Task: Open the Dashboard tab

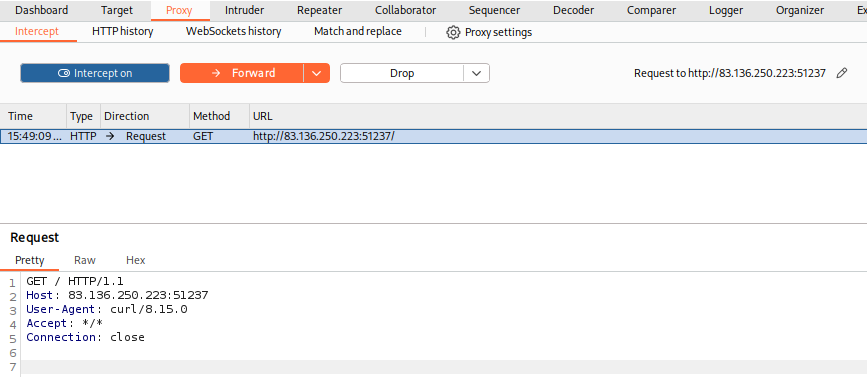Action: [x=41, y=10]
